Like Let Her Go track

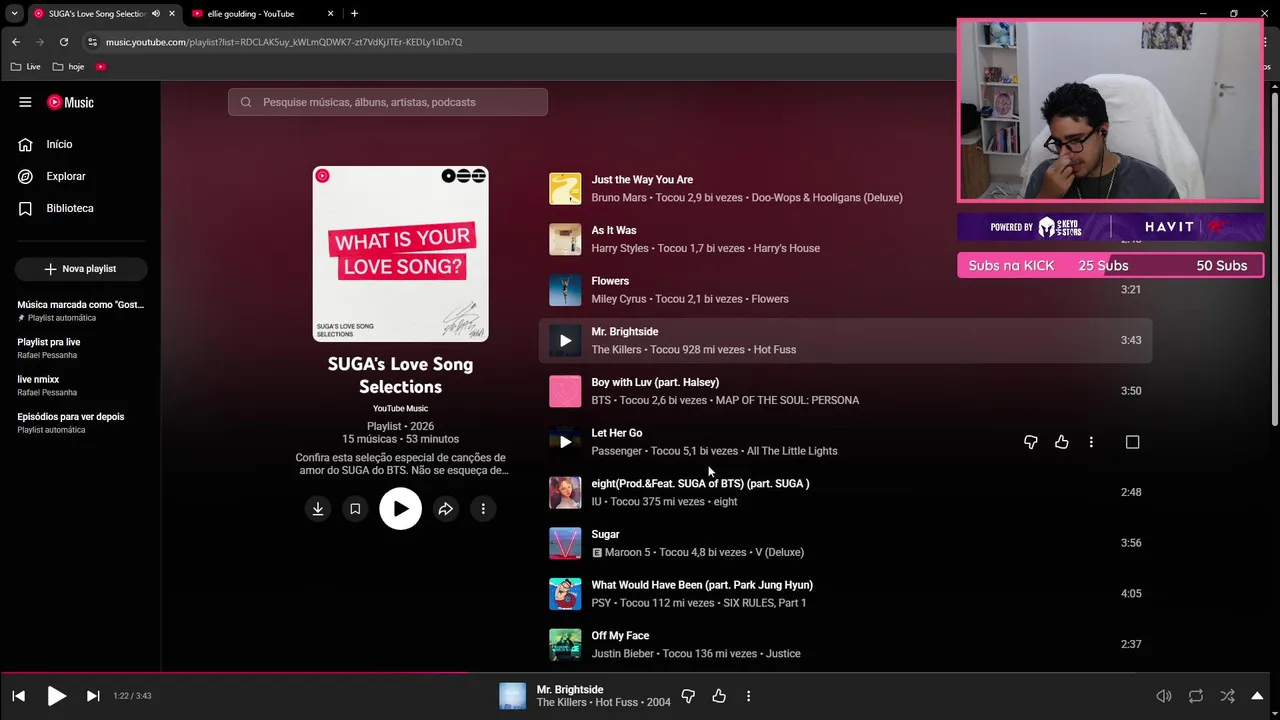(1062, 442)
